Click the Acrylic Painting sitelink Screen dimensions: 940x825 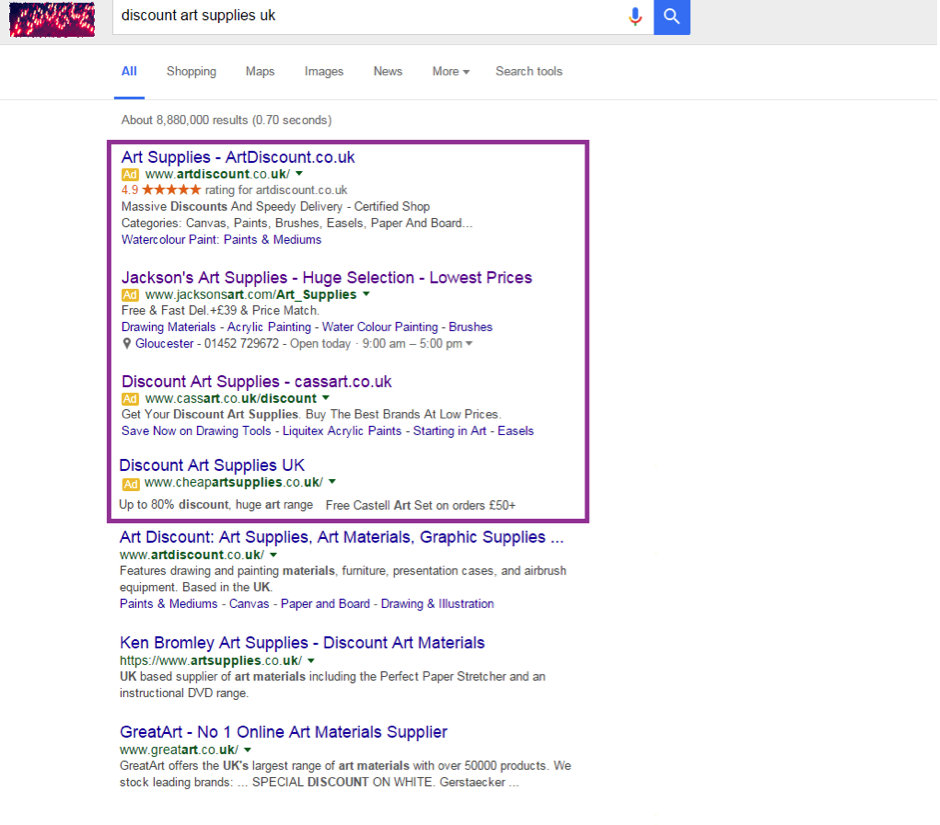coord(269,327)
